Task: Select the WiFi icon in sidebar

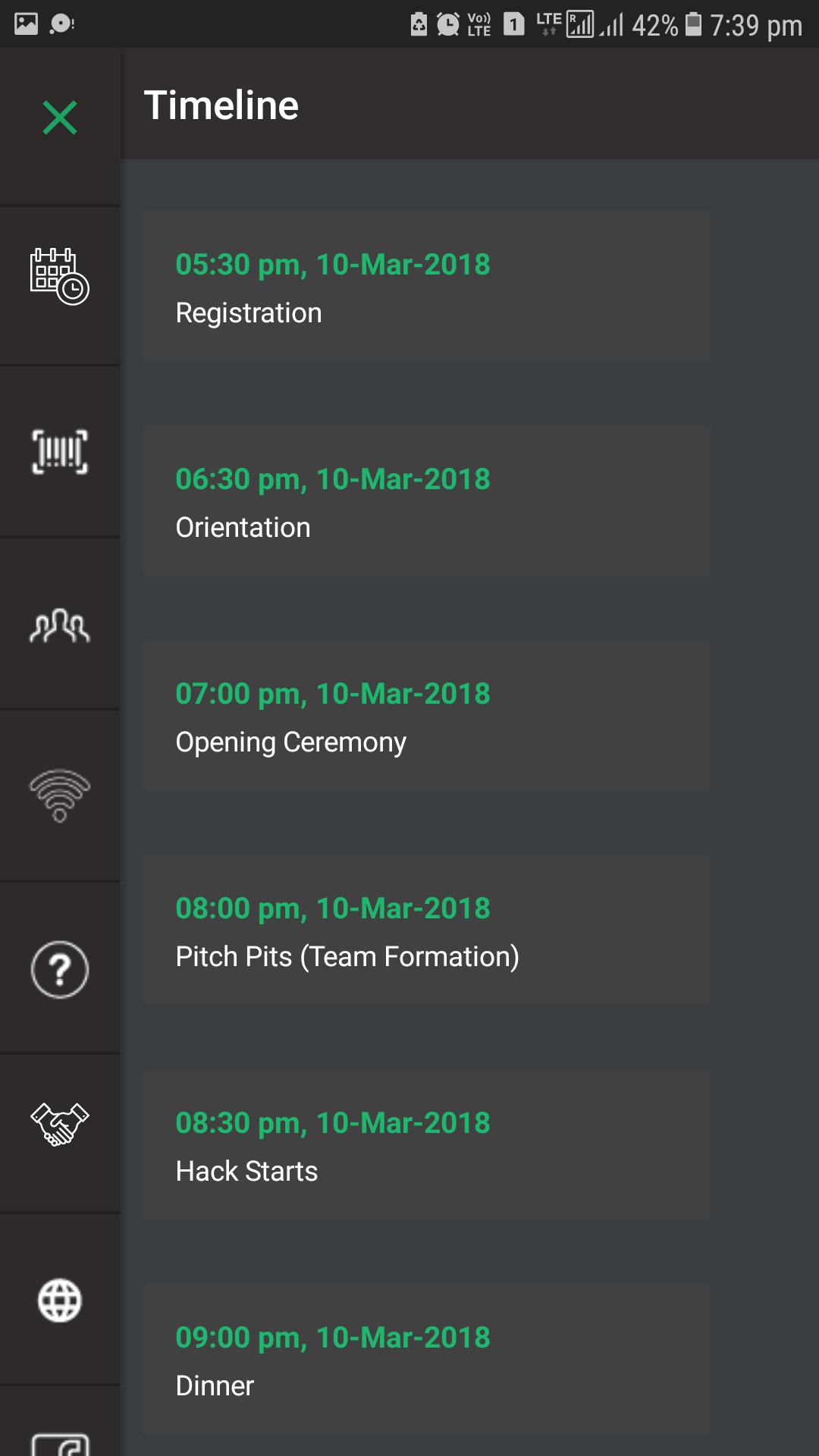Action: click(60, 795)
